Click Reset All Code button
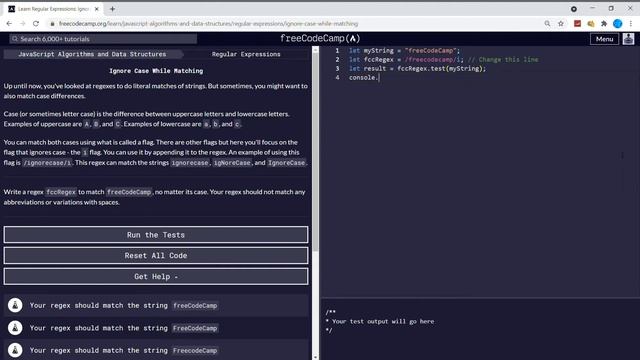640x360 pixels. [156, 256]
